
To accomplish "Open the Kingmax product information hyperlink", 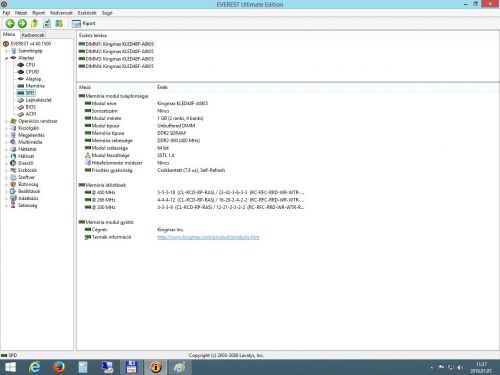I will (x=208, y=237).
